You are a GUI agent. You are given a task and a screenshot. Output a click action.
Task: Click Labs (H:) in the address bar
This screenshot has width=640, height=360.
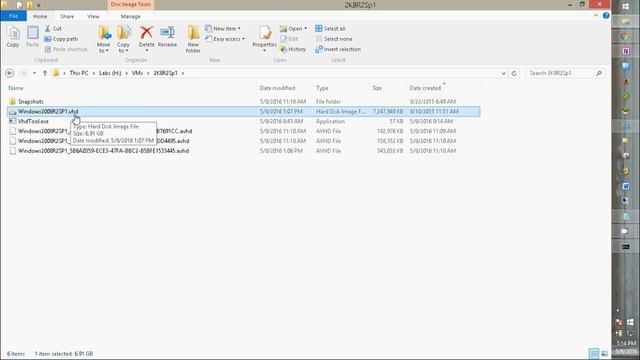(x=110, y=73)
